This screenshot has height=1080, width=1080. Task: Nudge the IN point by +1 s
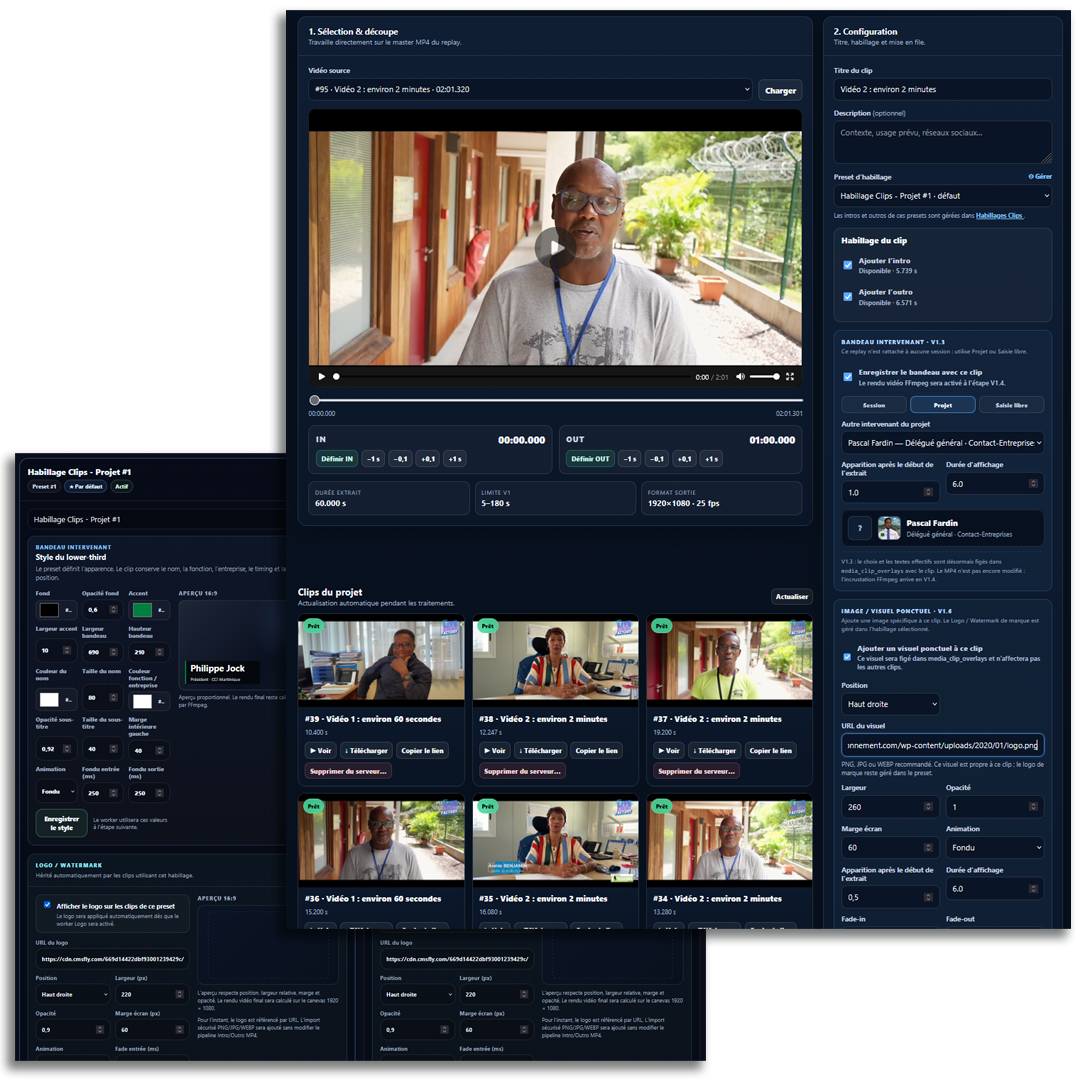(x=455, y=459)
